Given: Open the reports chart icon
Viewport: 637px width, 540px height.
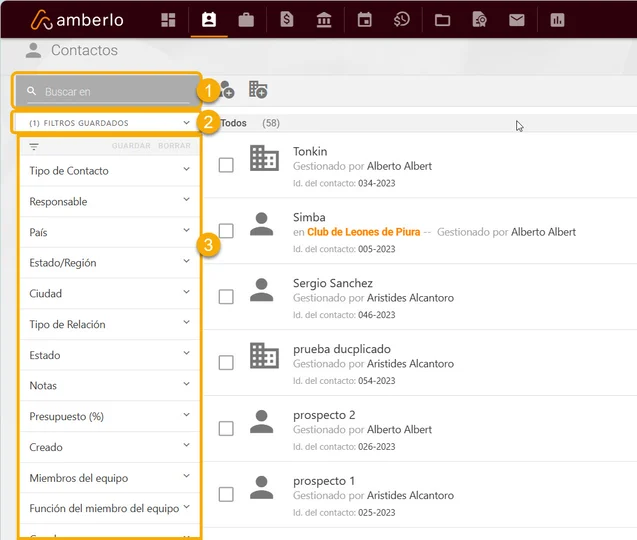Looking at the screenshot, I should coord(557,20).
